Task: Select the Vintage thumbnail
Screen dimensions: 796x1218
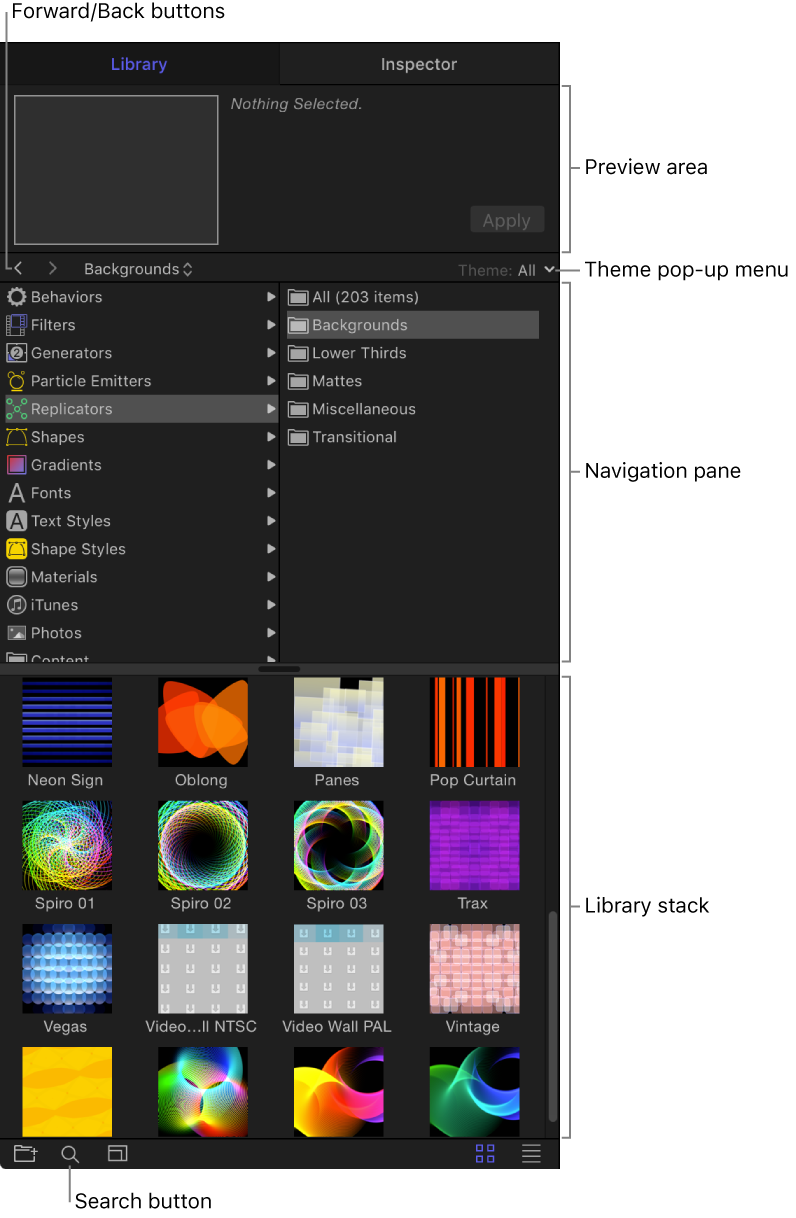Action: pyautogui.click(x=475, y=968)
